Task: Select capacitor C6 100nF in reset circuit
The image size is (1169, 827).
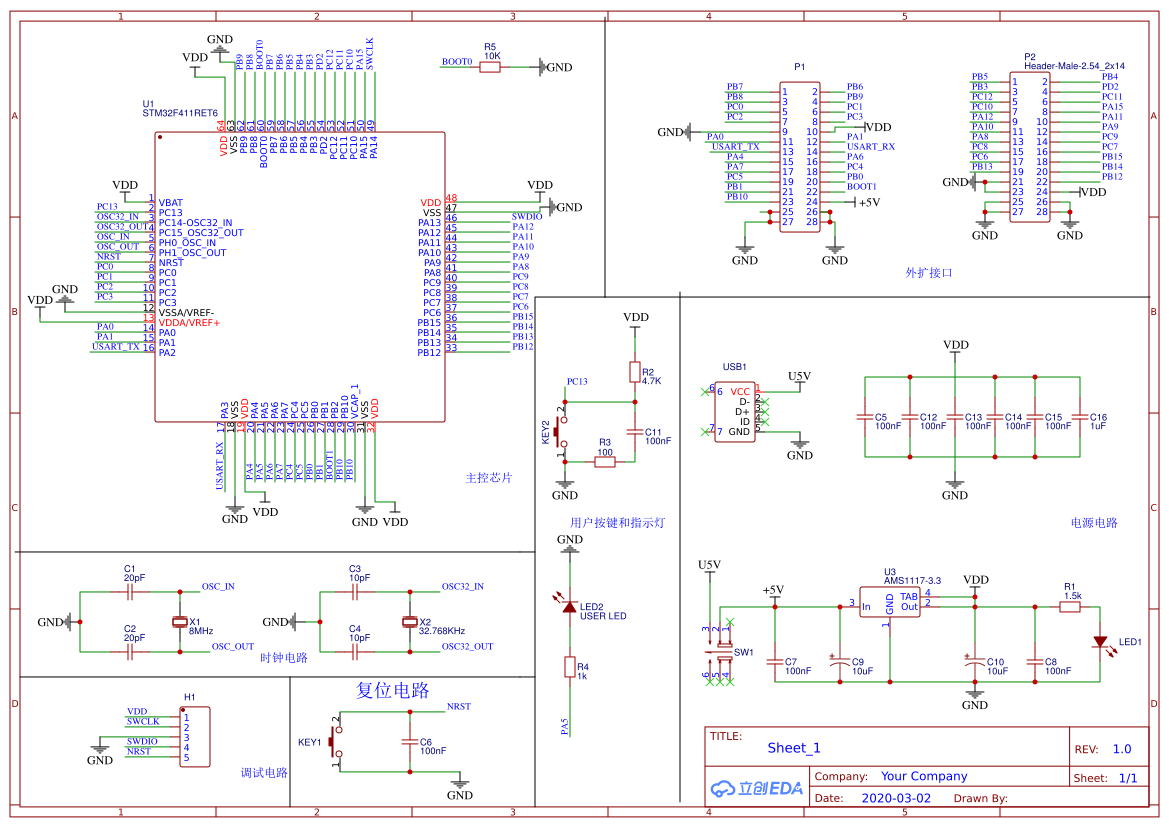Action: (410, 742)
